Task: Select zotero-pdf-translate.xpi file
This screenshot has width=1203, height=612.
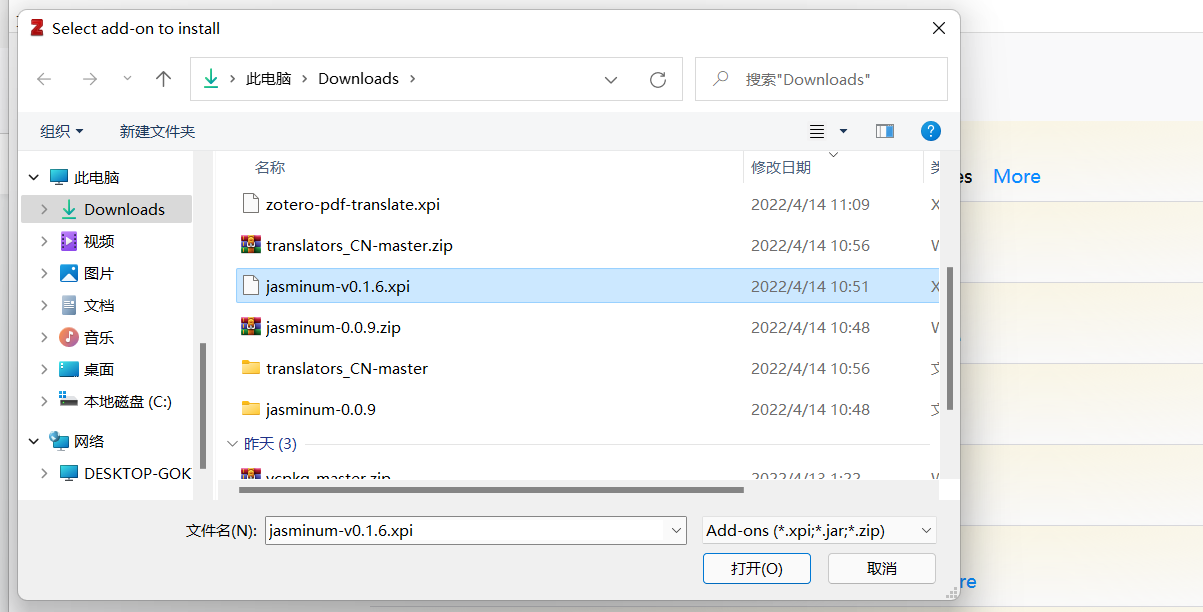Action: [352, 204]
